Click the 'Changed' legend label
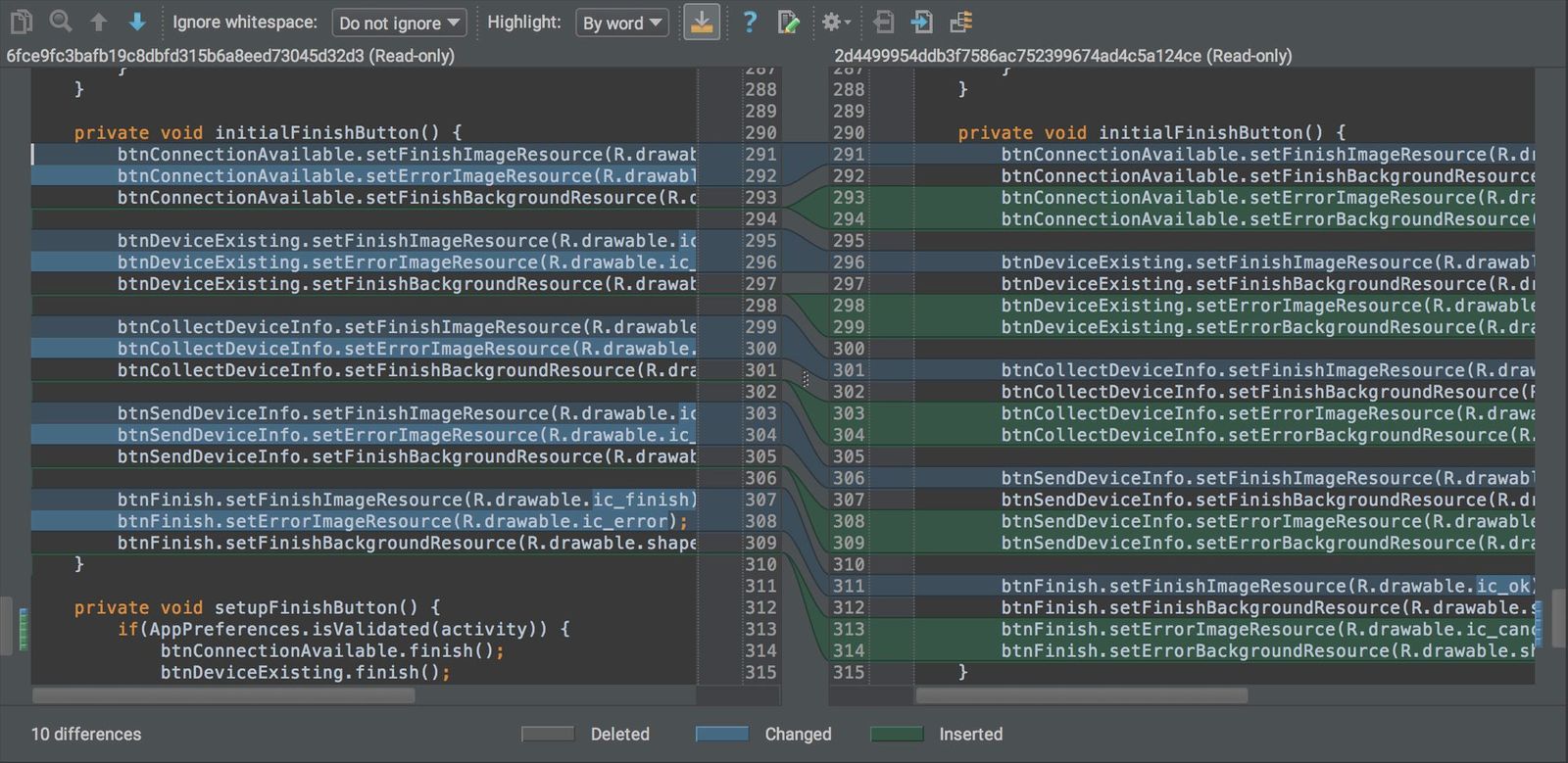The width and height of the screenshot is (1568, 763). [798, 734]
